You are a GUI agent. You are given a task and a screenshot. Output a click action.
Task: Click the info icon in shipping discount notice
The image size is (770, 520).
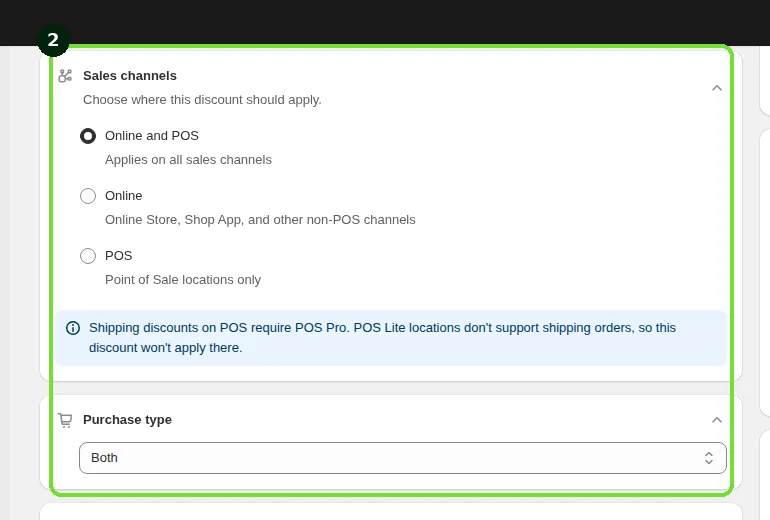(x=73, y=328)
